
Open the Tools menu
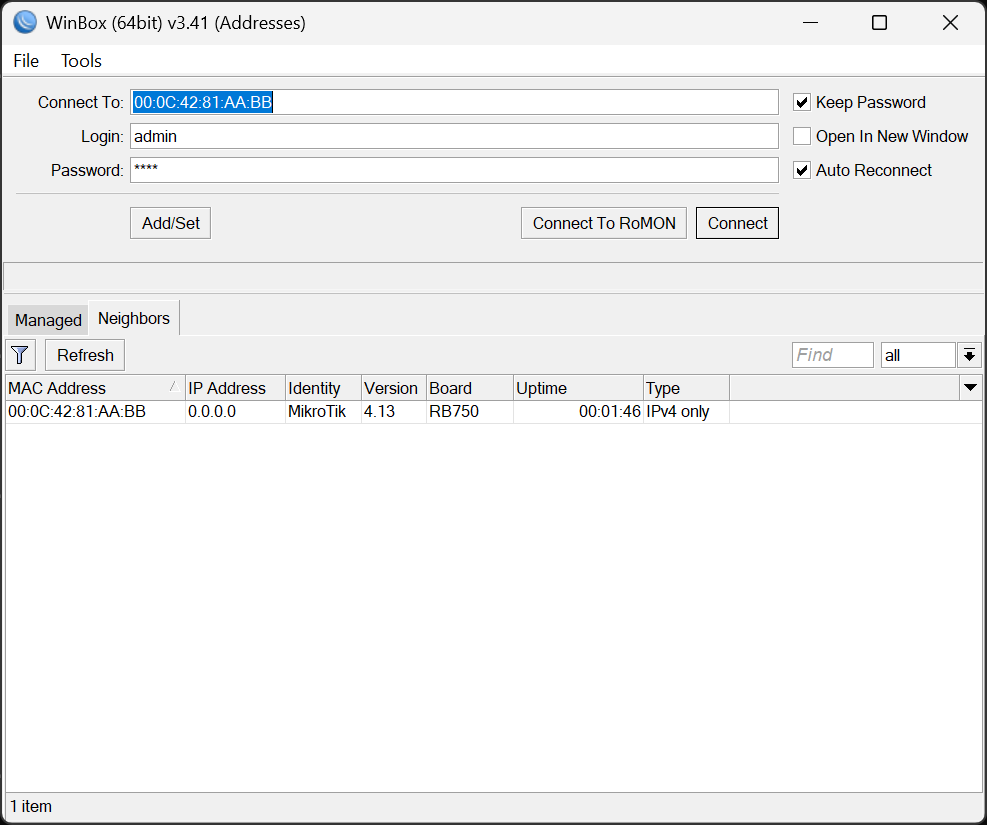pyautogui.click(x=80, y=61)
